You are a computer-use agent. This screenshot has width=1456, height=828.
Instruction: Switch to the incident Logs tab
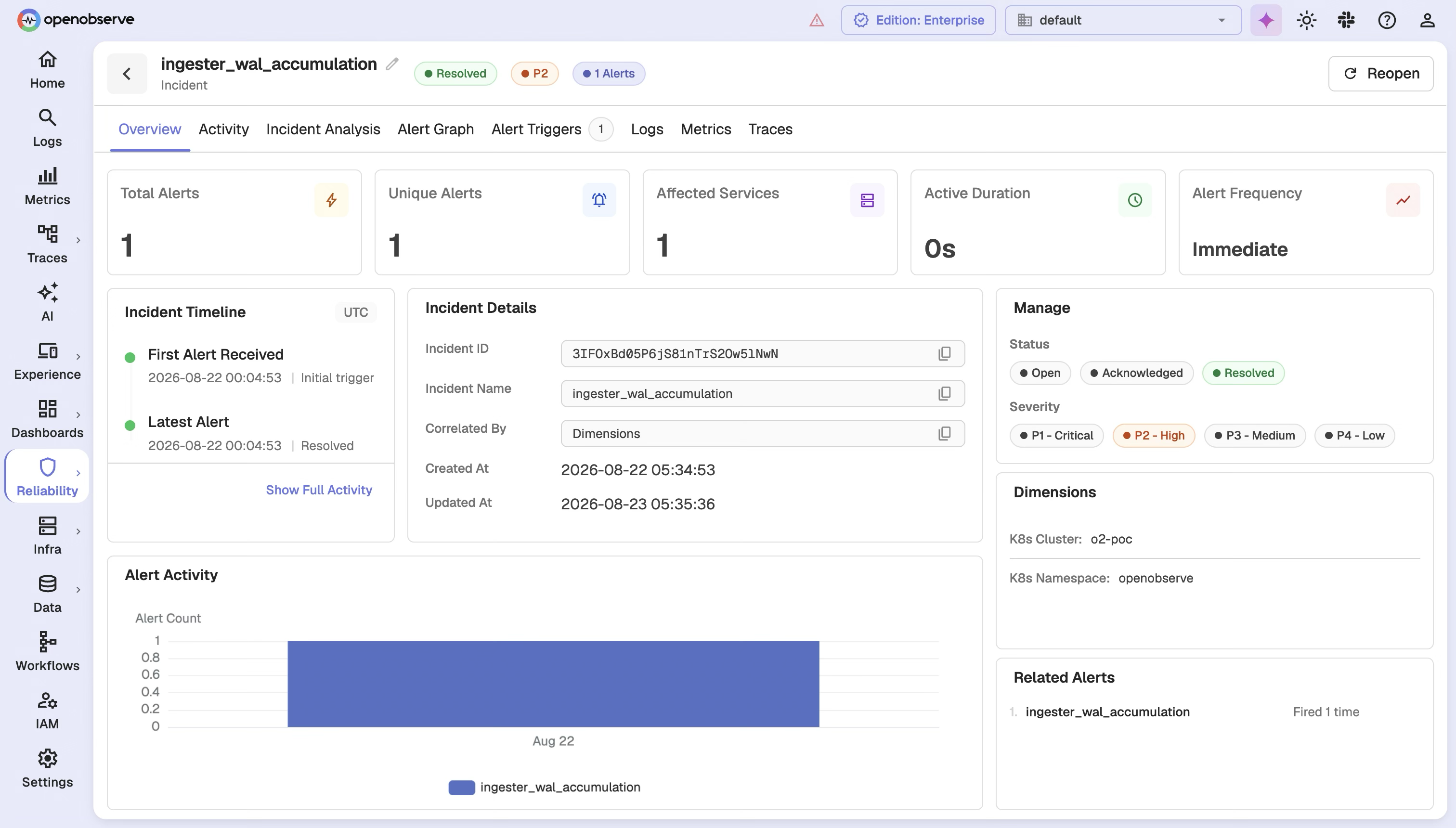(647, 129)
